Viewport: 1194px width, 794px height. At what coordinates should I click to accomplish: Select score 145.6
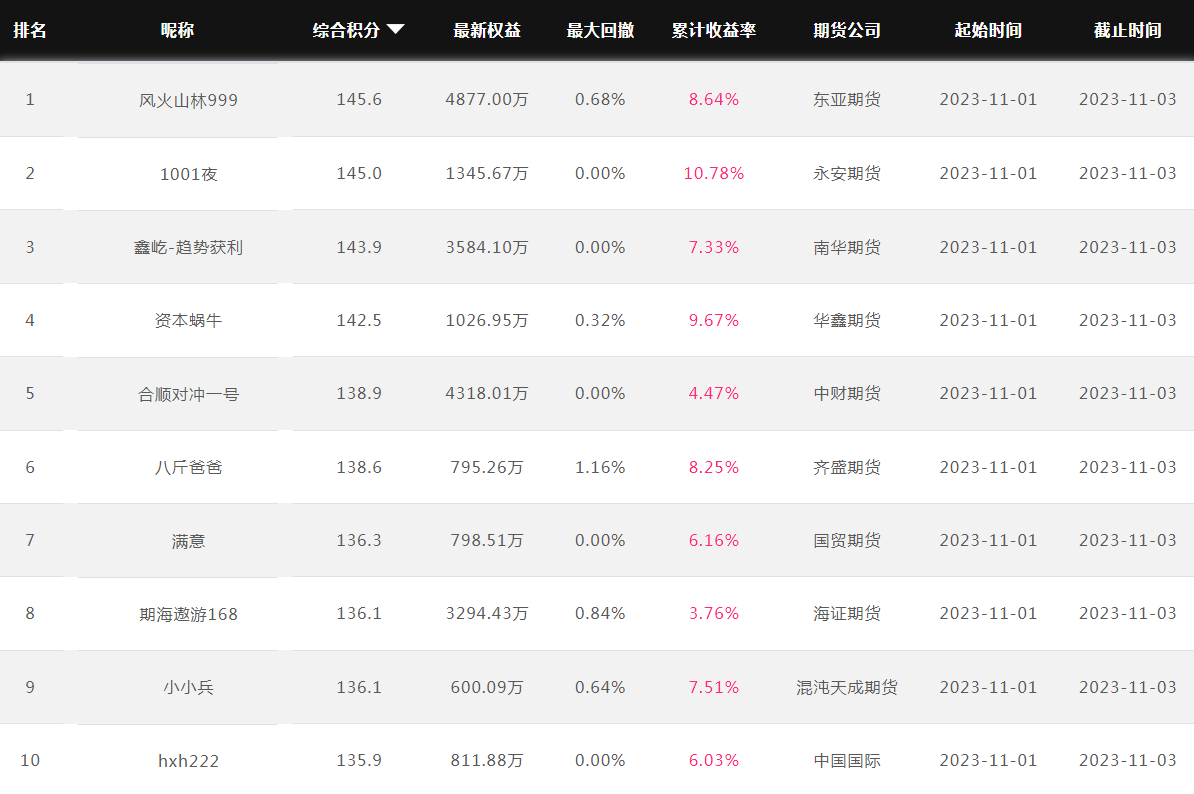click(359, 100)
